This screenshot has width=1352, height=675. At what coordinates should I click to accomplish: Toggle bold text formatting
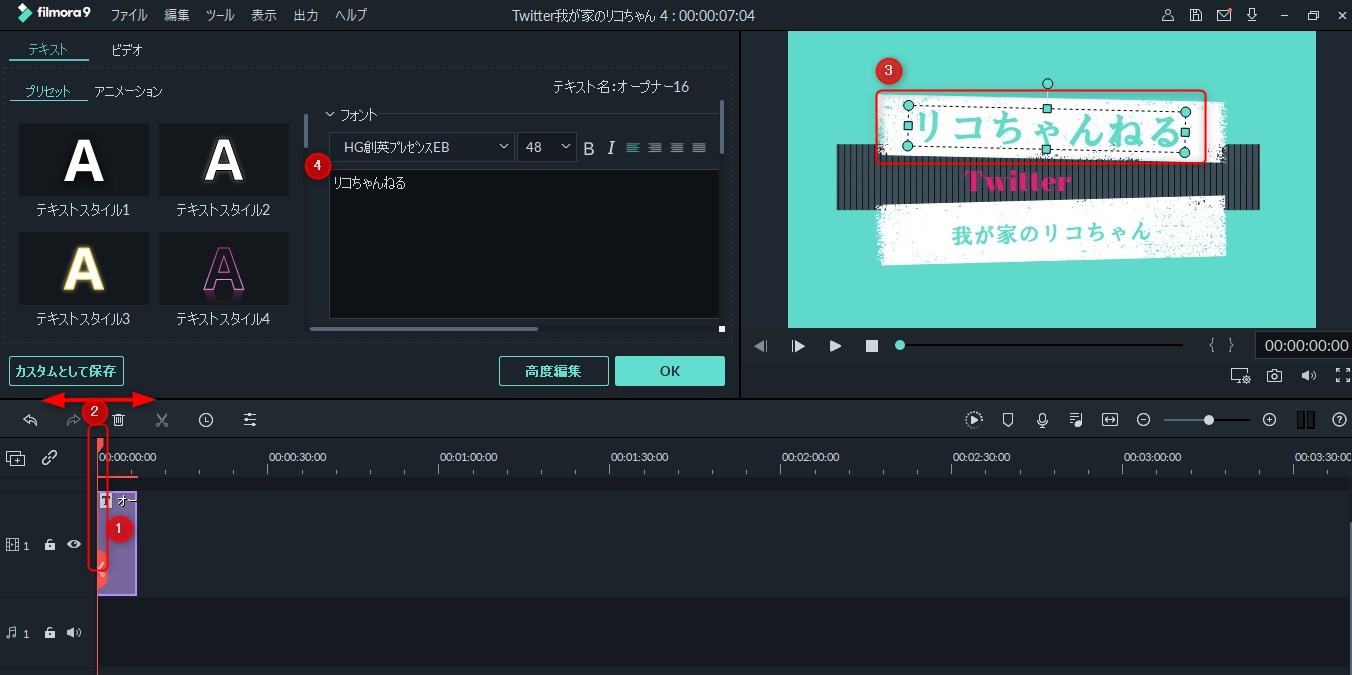[x=589, y=148]
